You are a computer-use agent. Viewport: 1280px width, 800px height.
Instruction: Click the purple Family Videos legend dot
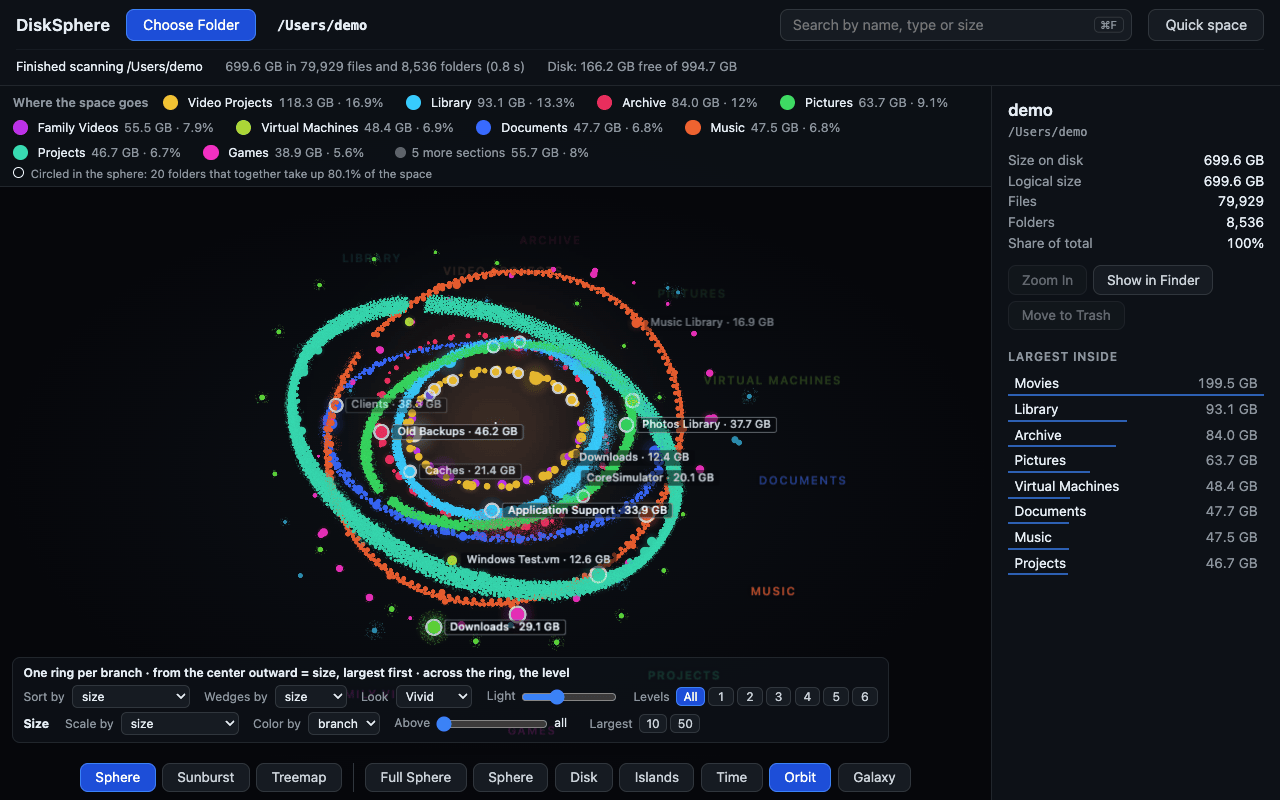click(x=21, y=128)
